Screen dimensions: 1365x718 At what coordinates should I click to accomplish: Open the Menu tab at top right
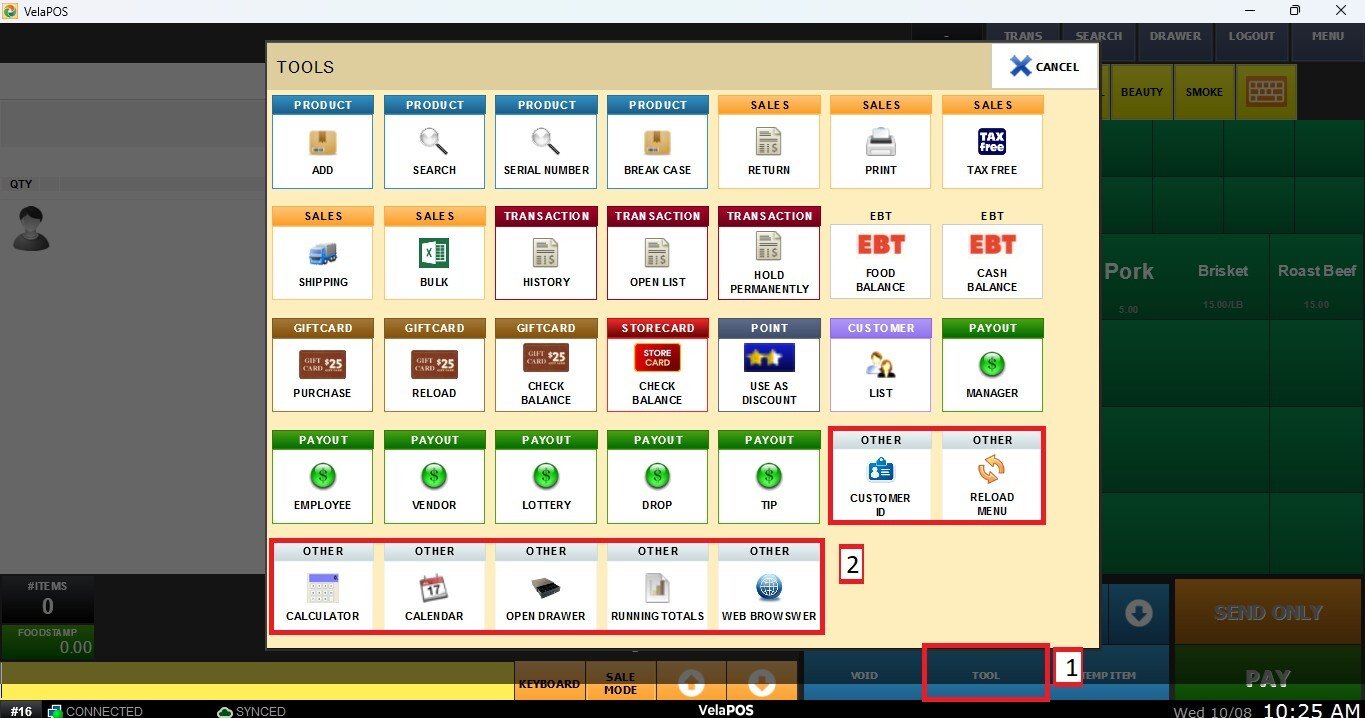pos(1327,36)
